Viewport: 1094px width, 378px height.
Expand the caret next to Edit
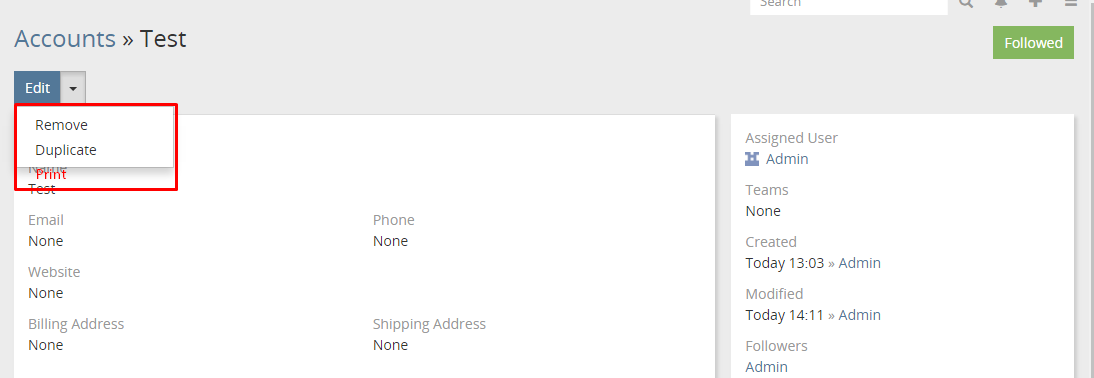point(73,89)
